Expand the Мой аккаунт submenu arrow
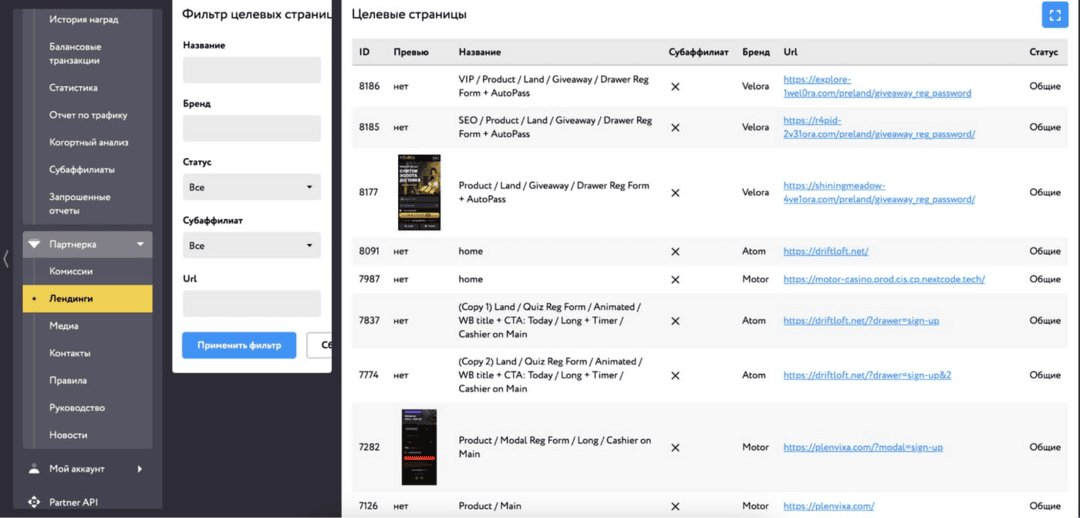The image size is (1080, 518). [x=140, y=469]
